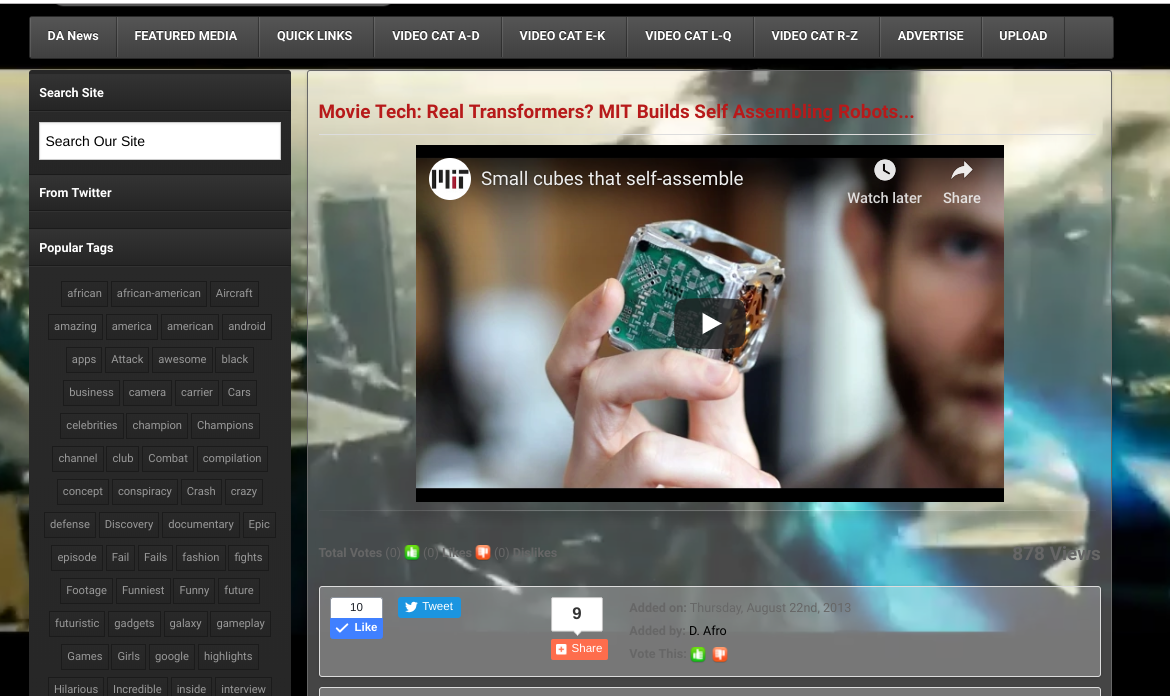This screenshot has height=696, width=1170.
Task: Click the Watch later clock icon
Action: point(884,170)
